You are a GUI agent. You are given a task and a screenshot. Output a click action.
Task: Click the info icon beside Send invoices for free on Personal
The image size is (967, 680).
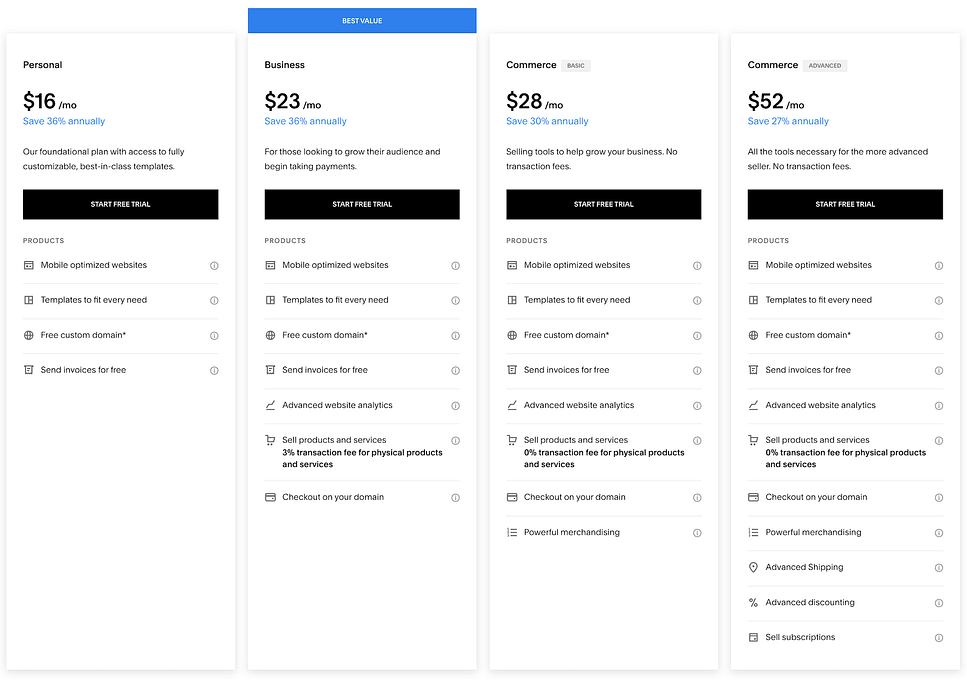[214, 370]
